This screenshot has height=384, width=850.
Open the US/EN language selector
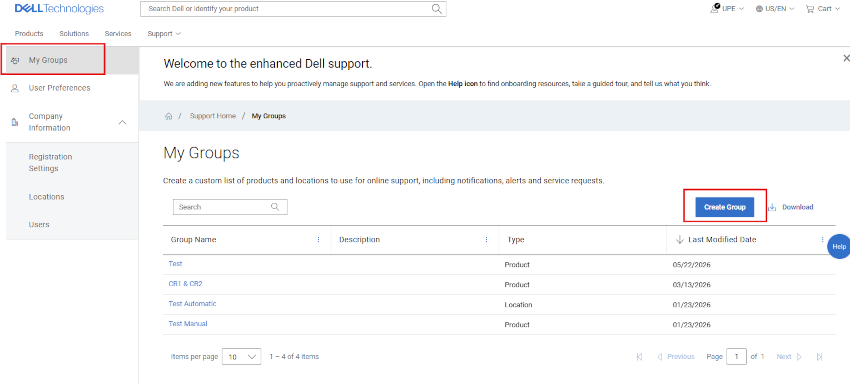pos(775,9)
